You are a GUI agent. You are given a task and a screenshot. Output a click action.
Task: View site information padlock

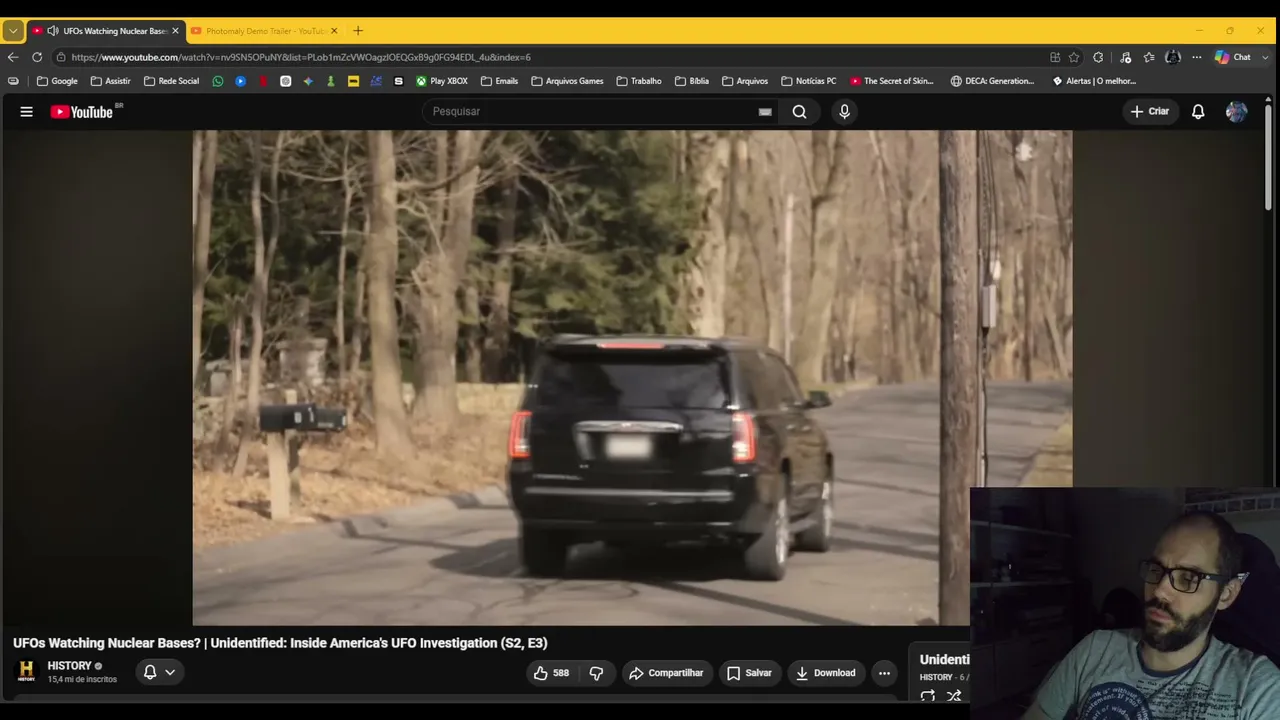(x=61, y=57)
